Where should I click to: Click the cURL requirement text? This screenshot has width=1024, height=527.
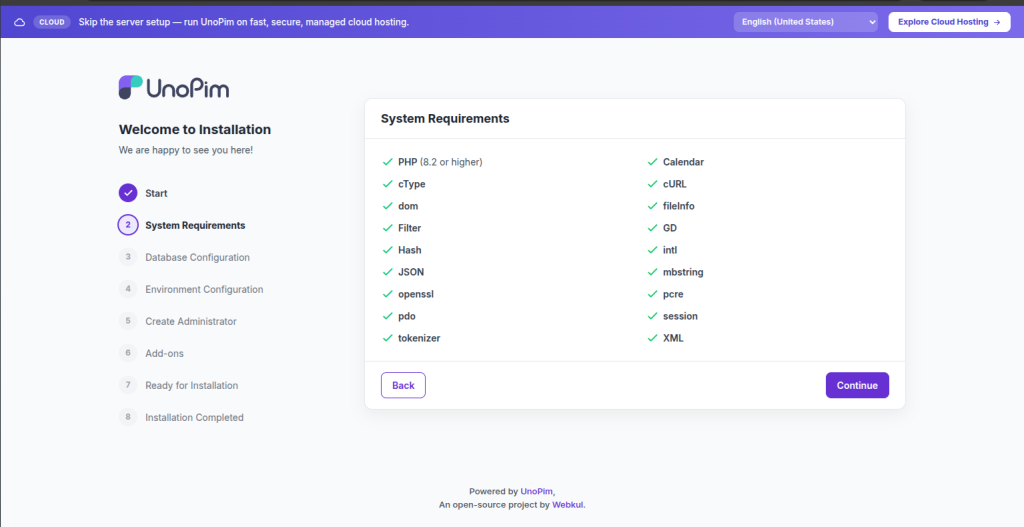pos(675,184)
